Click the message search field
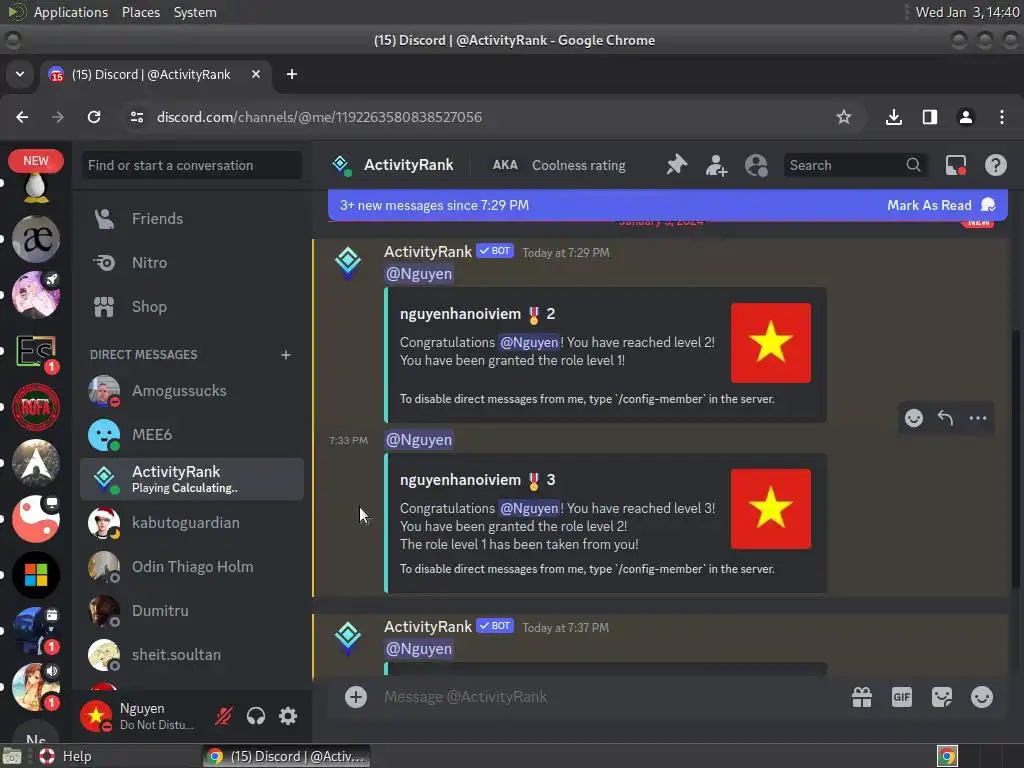The width and height of the screenshot is (1024, 768). pyautogui.click(x=856, y=165)
